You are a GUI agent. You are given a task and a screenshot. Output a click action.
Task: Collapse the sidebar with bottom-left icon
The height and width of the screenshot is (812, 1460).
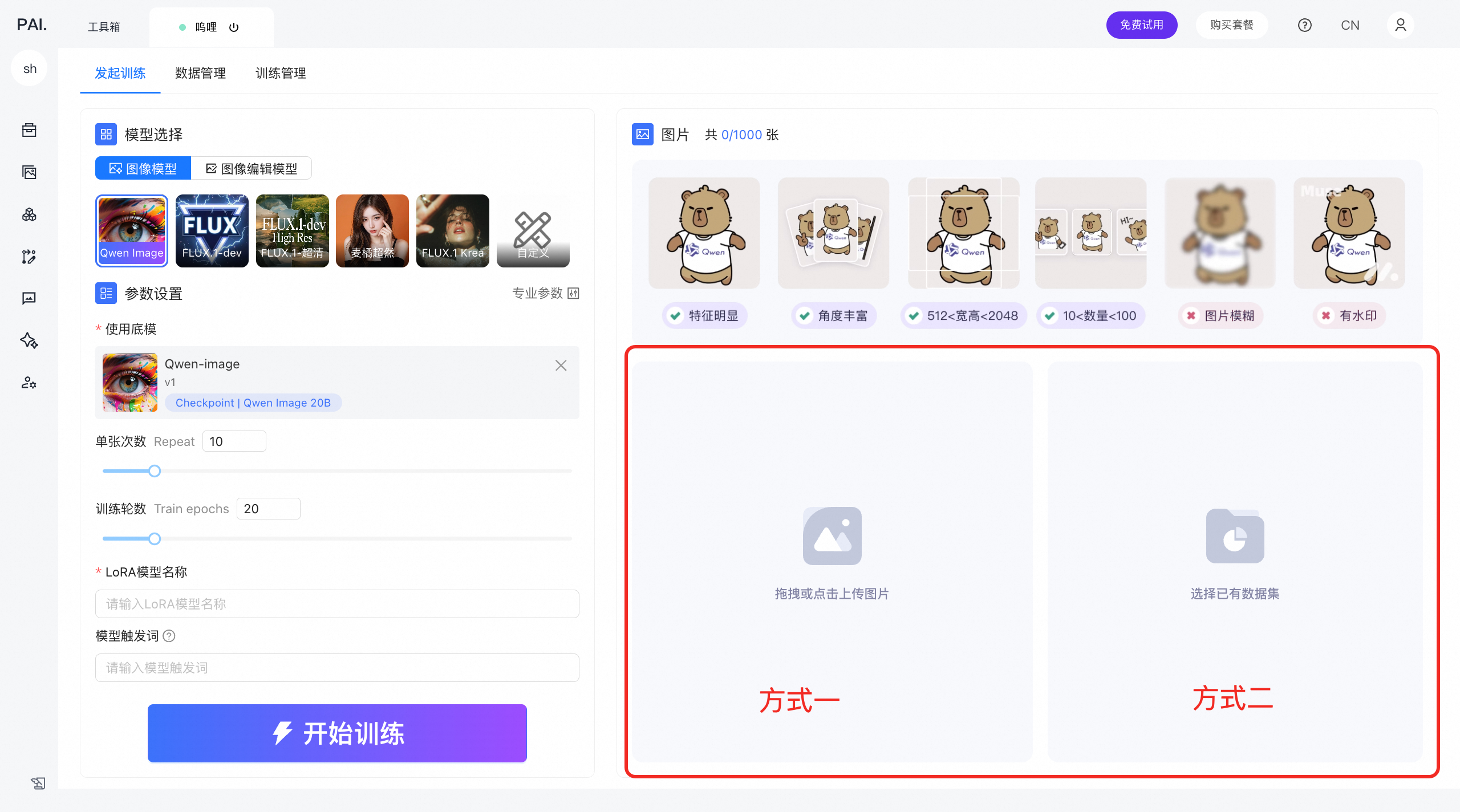pyautogui.click(x=38, y=783)
